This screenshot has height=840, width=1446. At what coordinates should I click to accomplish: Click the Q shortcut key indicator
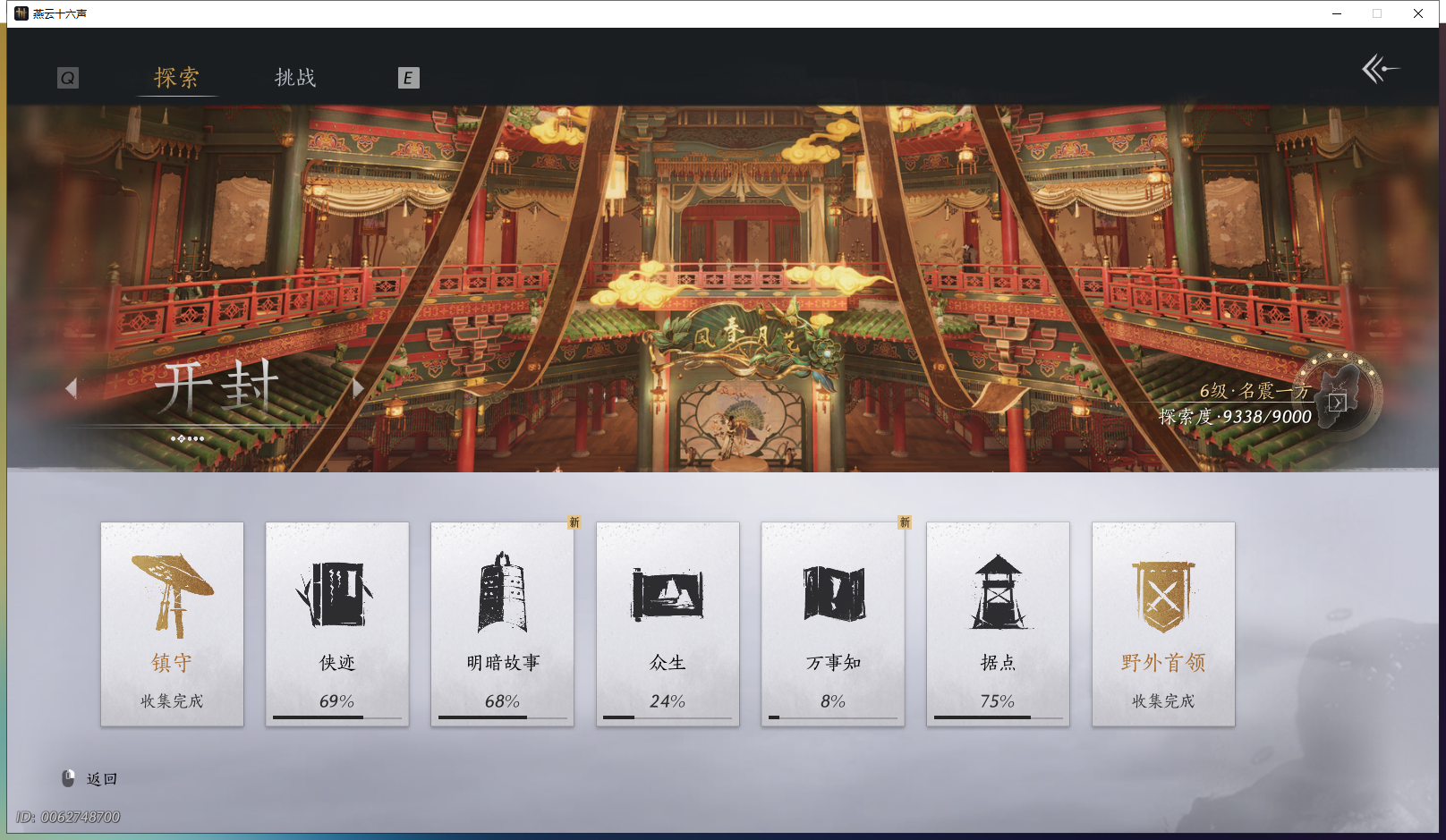67,78
